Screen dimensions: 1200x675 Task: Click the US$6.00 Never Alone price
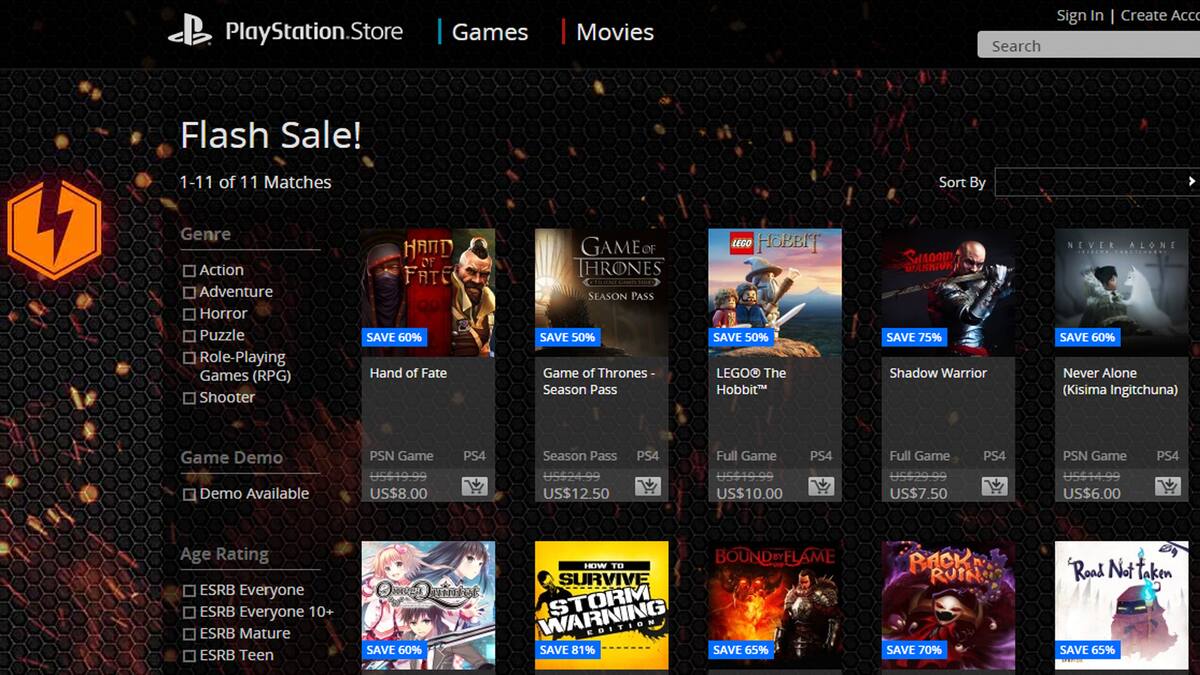click(1092, 493)
